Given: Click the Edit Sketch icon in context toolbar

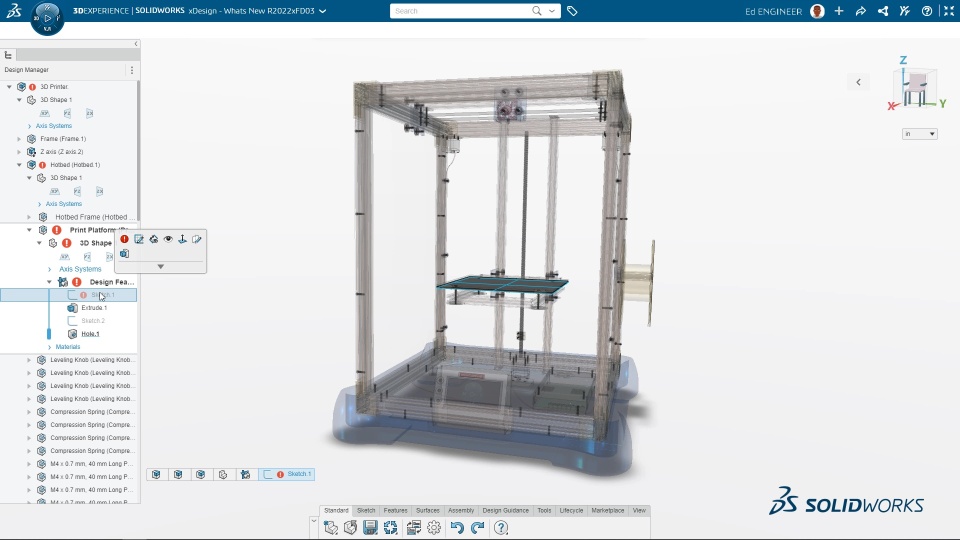Looking at the screenshot, I should click(x=139, y=239).
